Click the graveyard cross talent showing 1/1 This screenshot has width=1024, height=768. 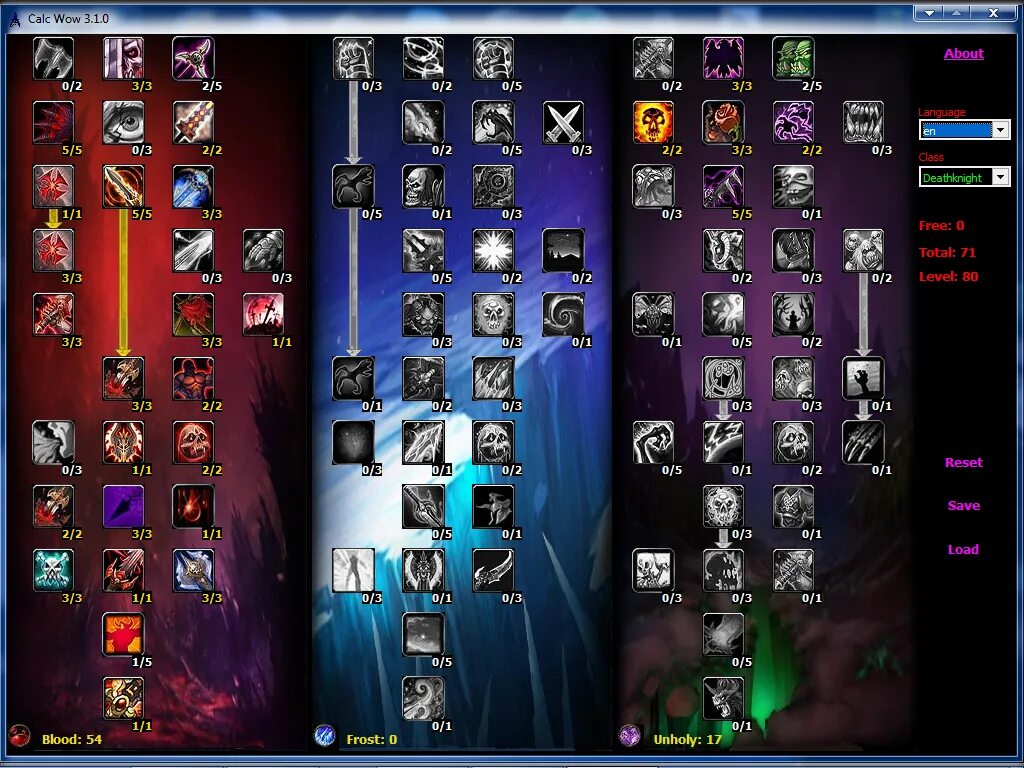click(263, 314)
